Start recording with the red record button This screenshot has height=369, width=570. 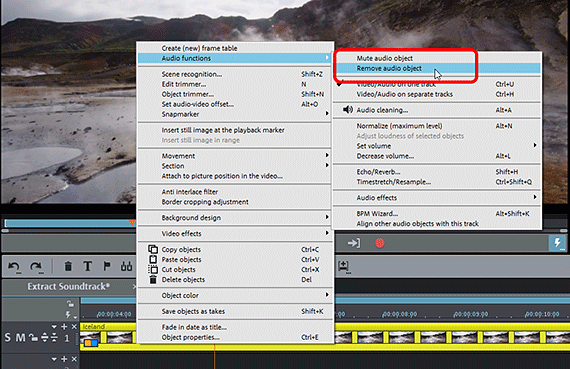[x=380, y=243]
